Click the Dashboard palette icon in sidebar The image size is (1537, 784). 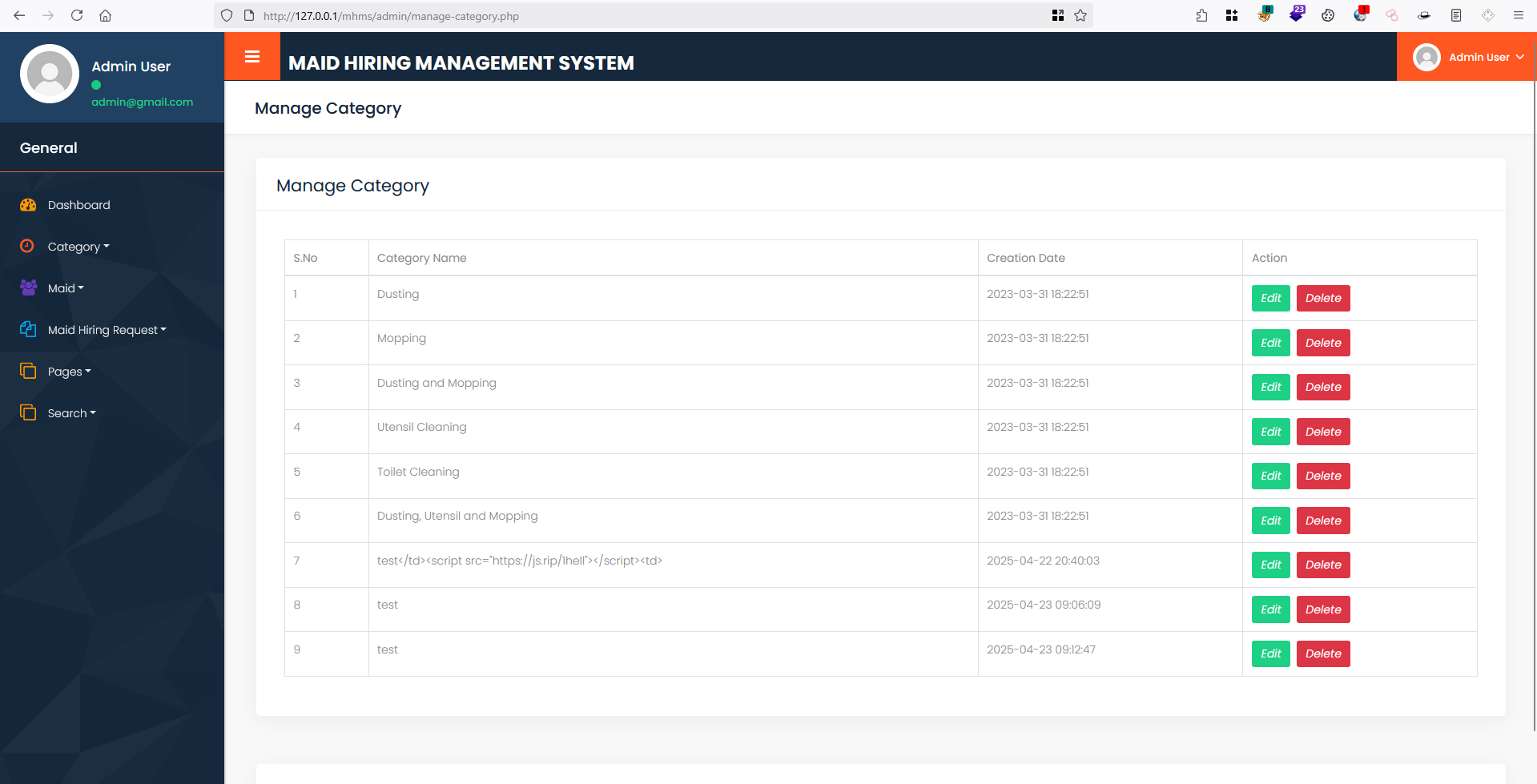pos(28,205)
